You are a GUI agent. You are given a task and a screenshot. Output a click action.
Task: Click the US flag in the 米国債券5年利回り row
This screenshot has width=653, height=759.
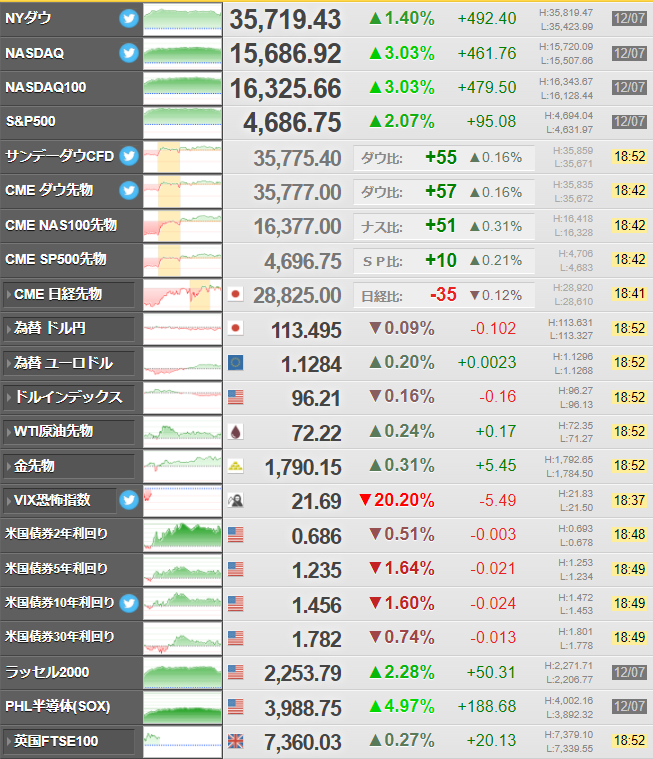tap(236, 569)
